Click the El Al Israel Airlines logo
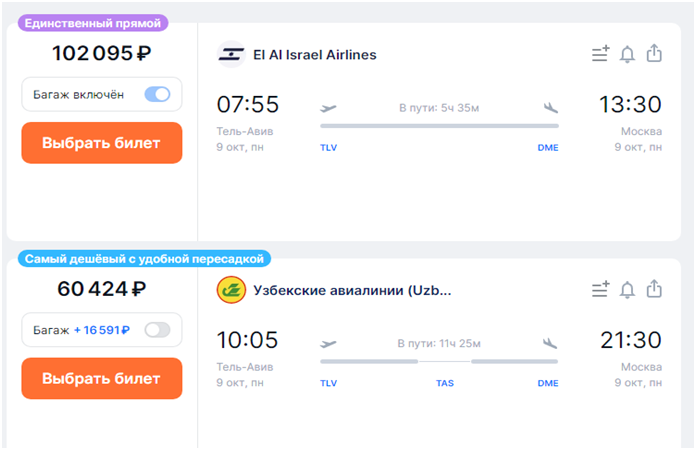696x450 pixels. tap(231, 55)
